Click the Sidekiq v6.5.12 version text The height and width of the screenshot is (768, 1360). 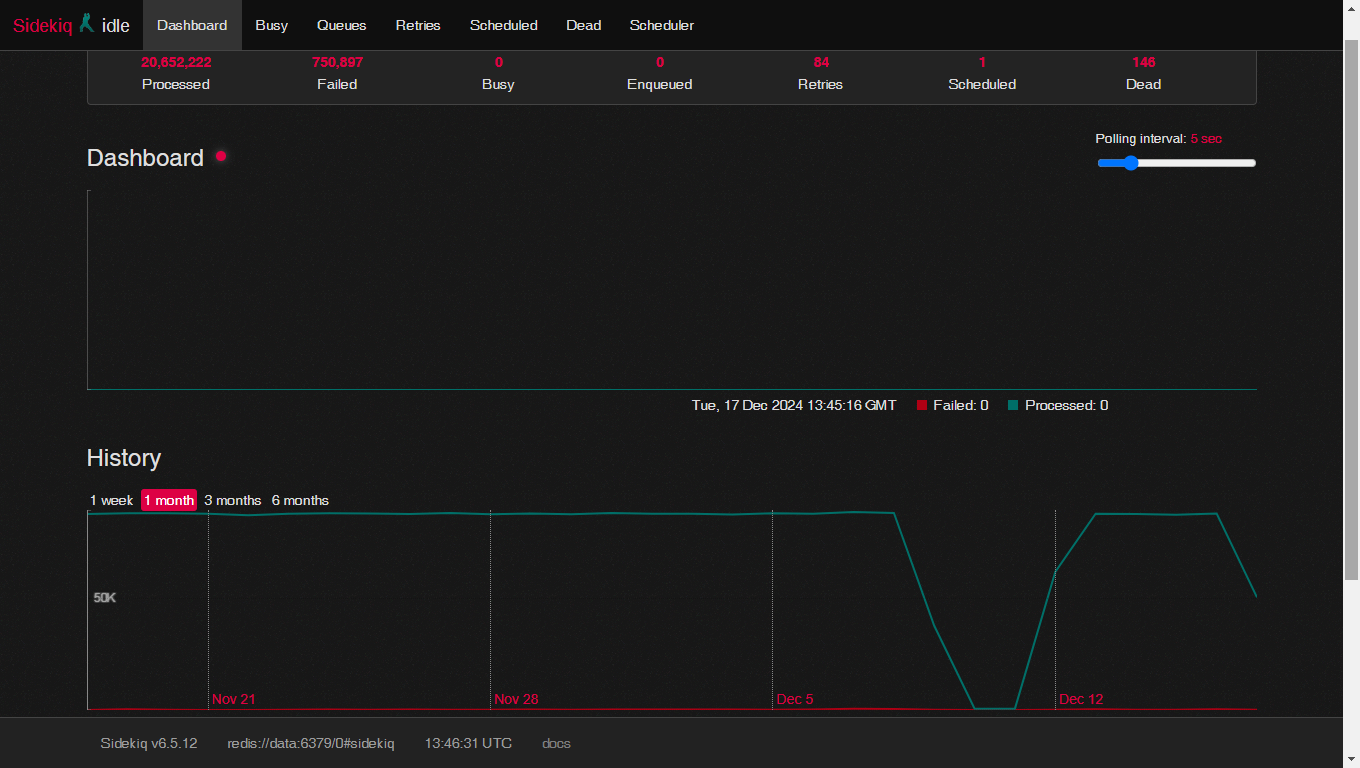149,743
